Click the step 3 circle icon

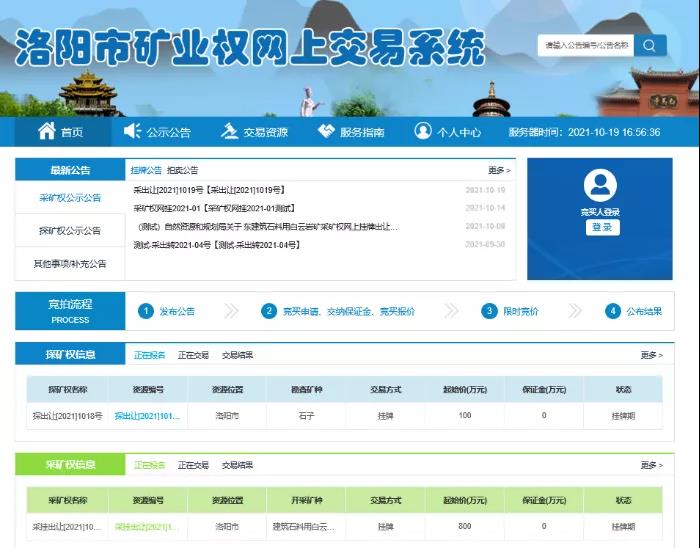pyautogui.click(x=489, y=311)
